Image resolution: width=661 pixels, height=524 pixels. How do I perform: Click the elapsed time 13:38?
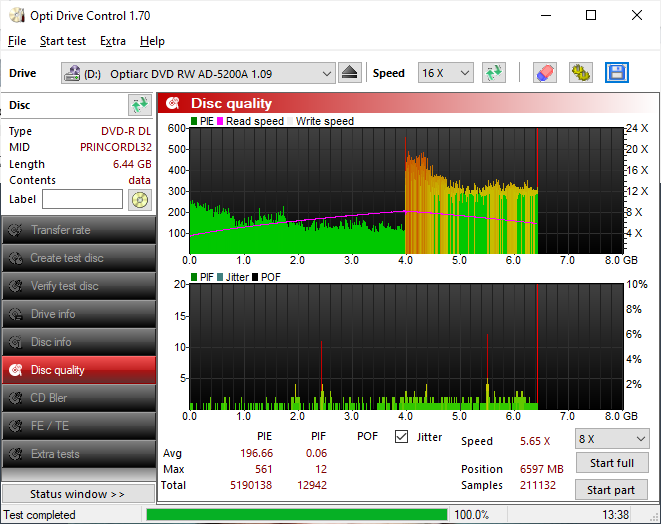coord(615,515)
